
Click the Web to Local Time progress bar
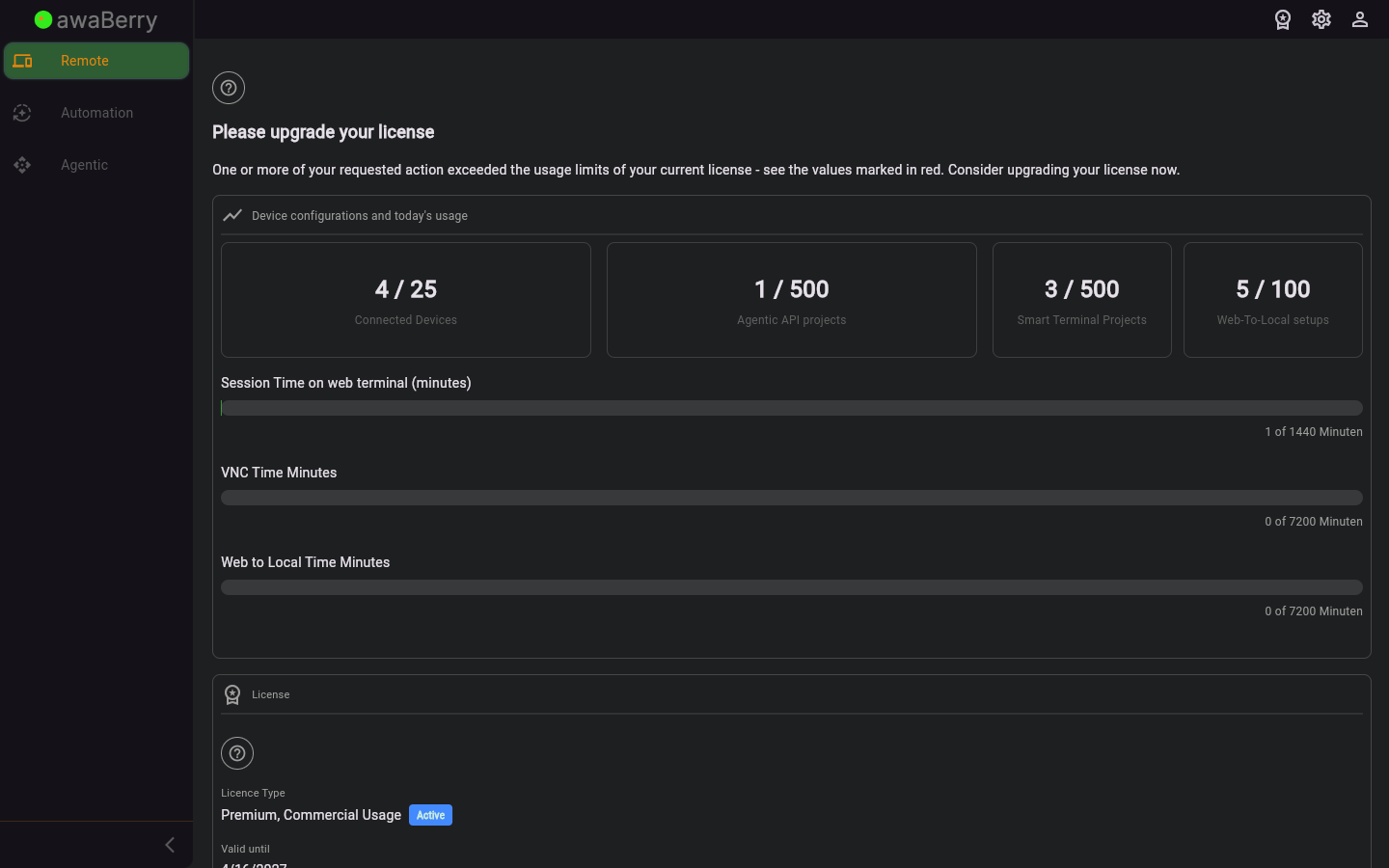click(x=792, y=587)
